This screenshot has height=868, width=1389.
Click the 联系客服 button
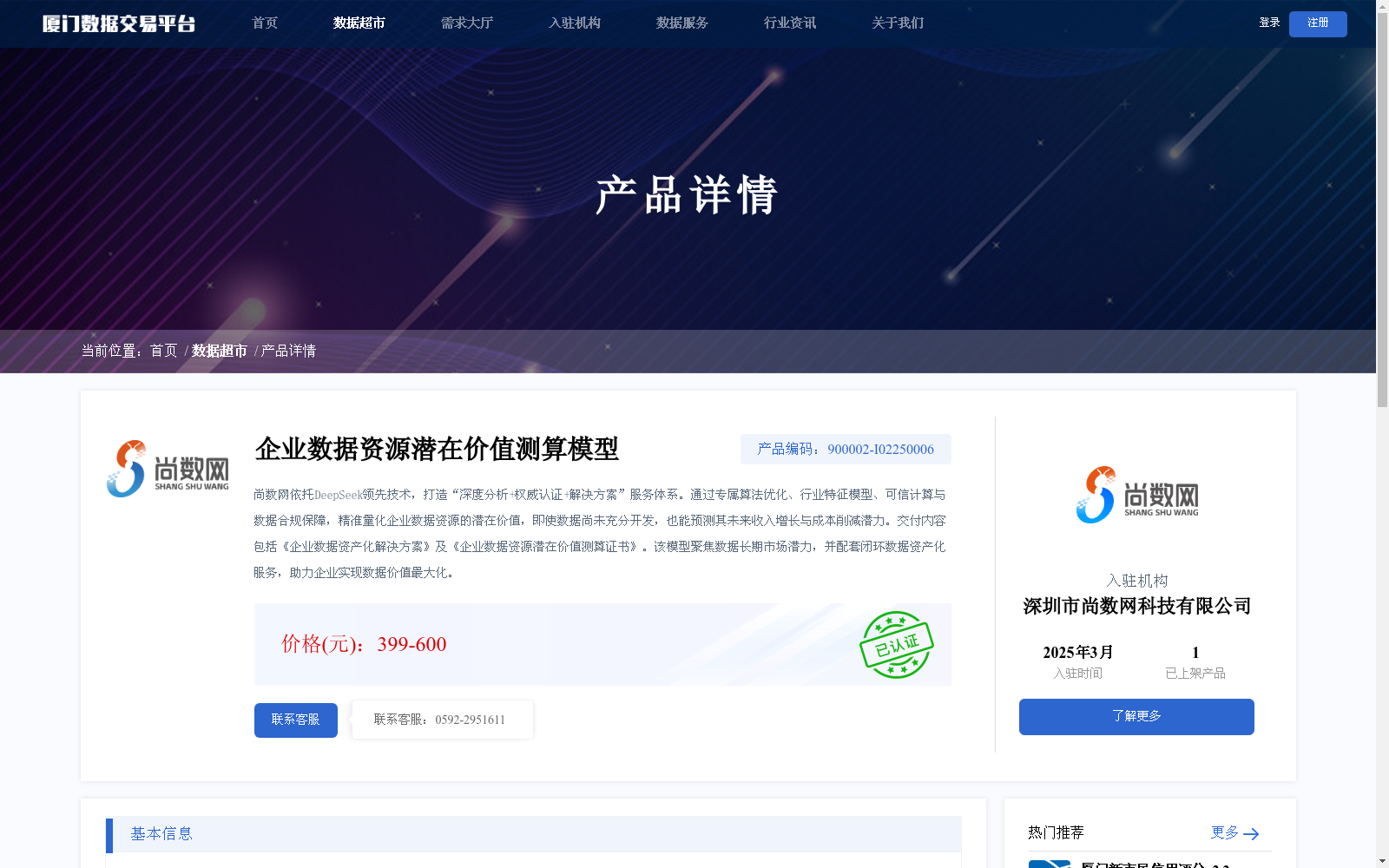click(x=296, y=720)
